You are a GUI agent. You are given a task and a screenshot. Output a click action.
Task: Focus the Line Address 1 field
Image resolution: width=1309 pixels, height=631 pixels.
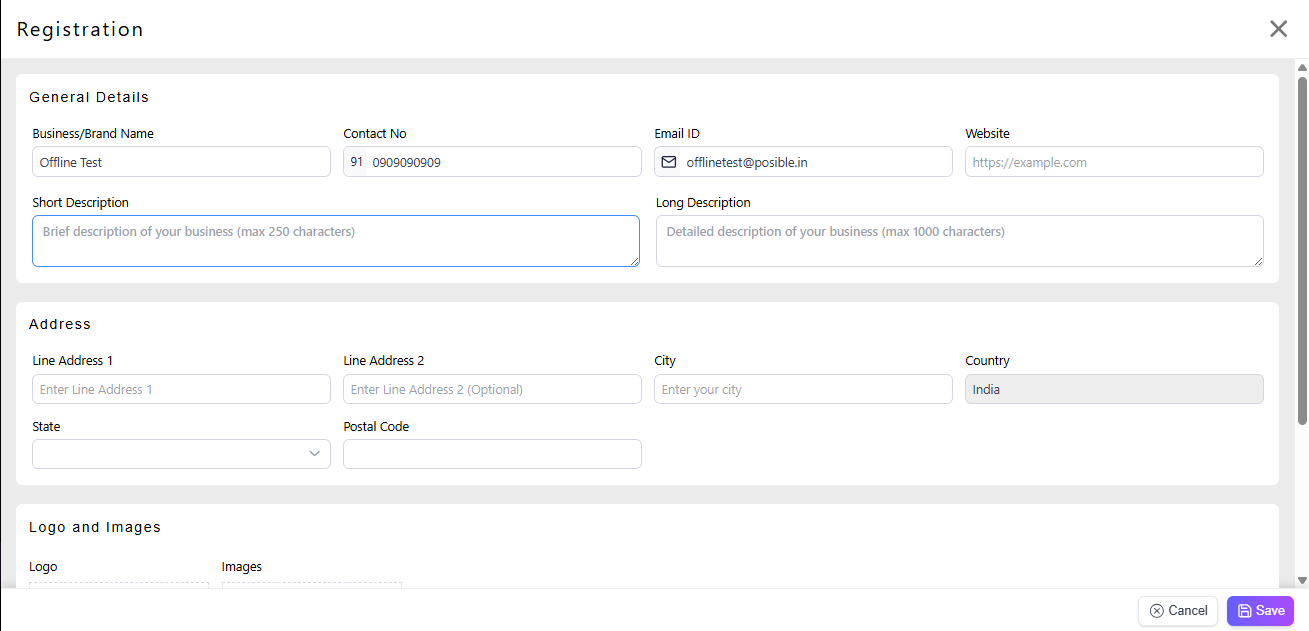[181, 389]
